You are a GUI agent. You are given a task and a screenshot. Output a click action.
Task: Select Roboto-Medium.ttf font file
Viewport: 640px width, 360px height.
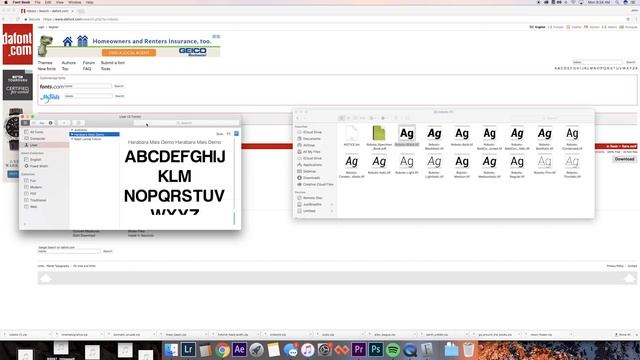click(462, 165)
